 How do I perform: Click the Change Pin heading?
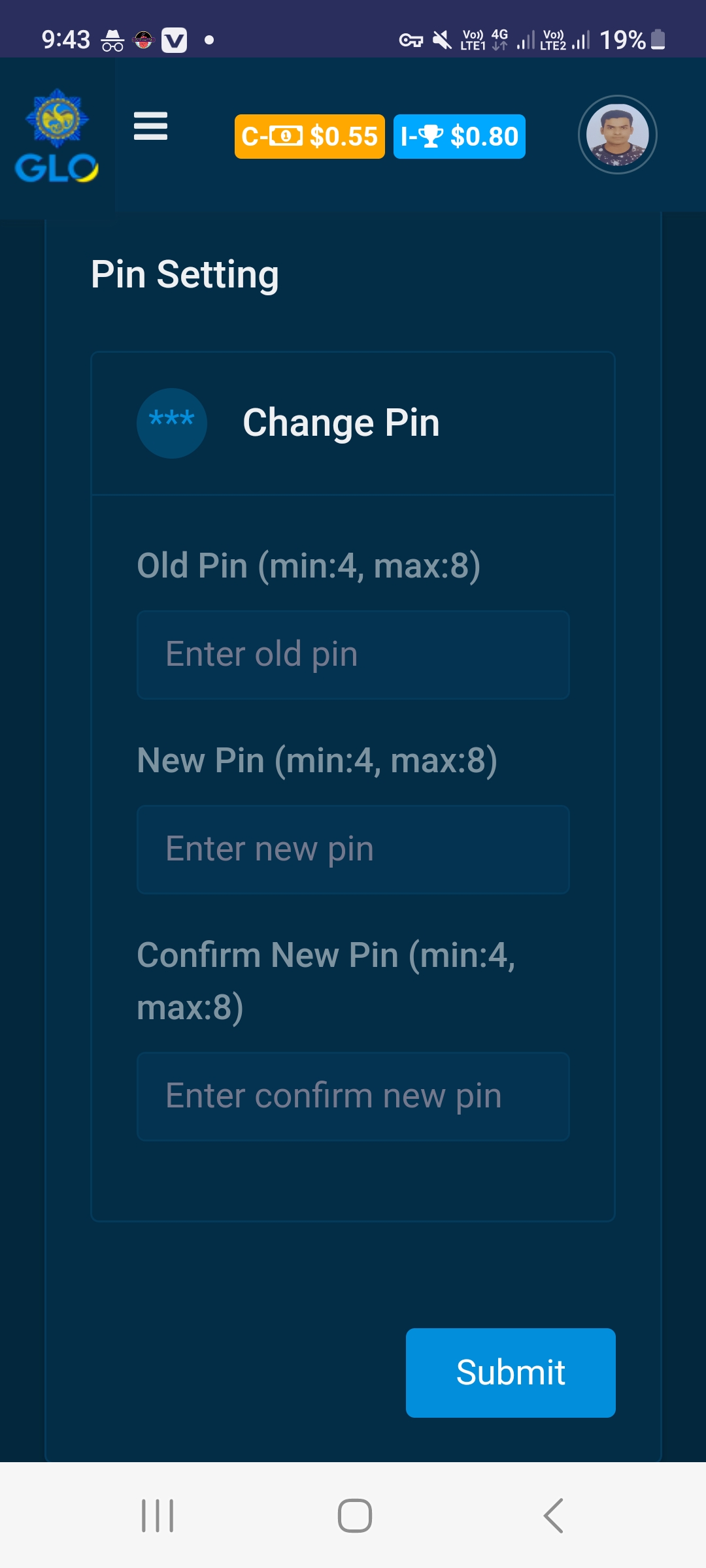341,423
